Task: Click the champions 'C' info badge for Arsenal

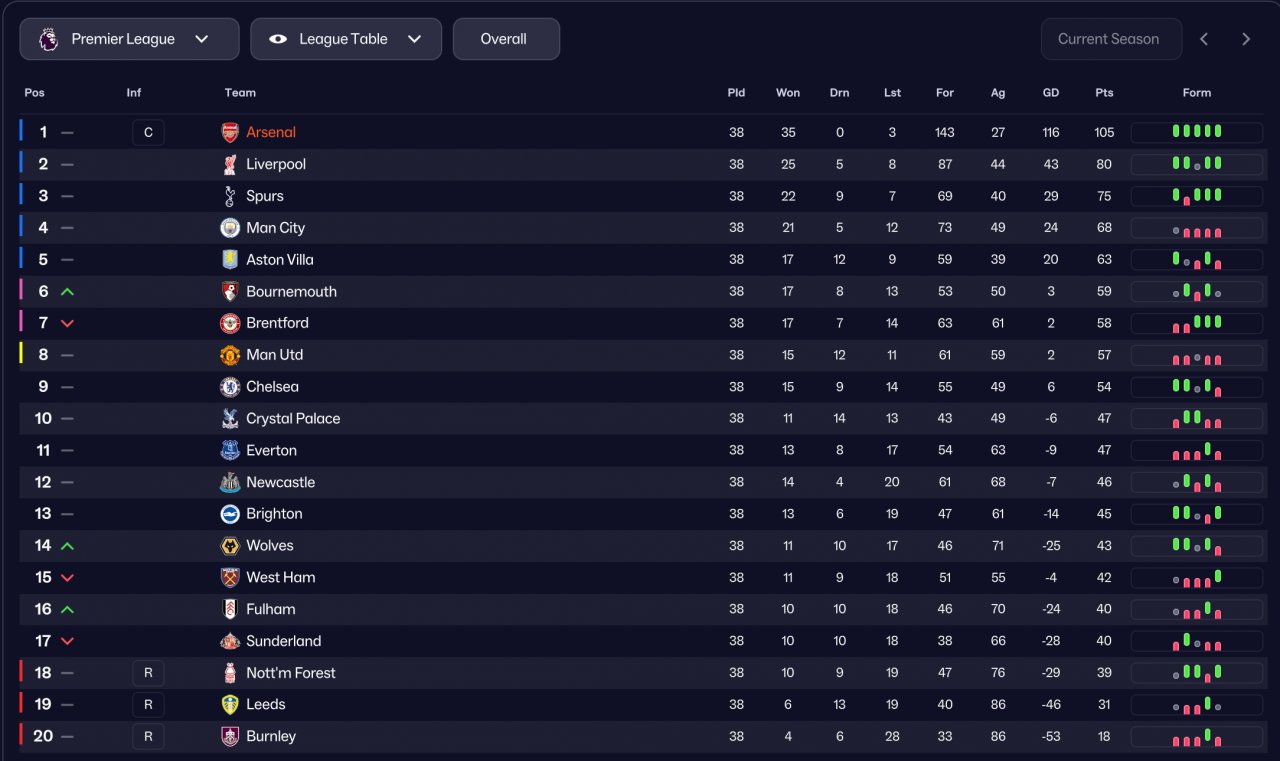Action: [148, 132]
